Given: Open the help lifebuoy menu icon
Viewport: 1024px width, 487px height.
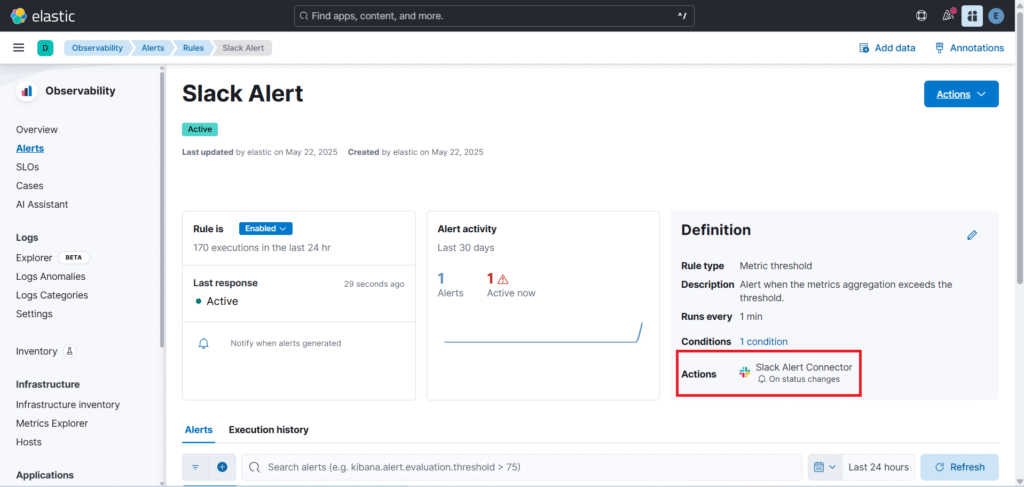Looking at the screenshot, I should pos(921,16).
